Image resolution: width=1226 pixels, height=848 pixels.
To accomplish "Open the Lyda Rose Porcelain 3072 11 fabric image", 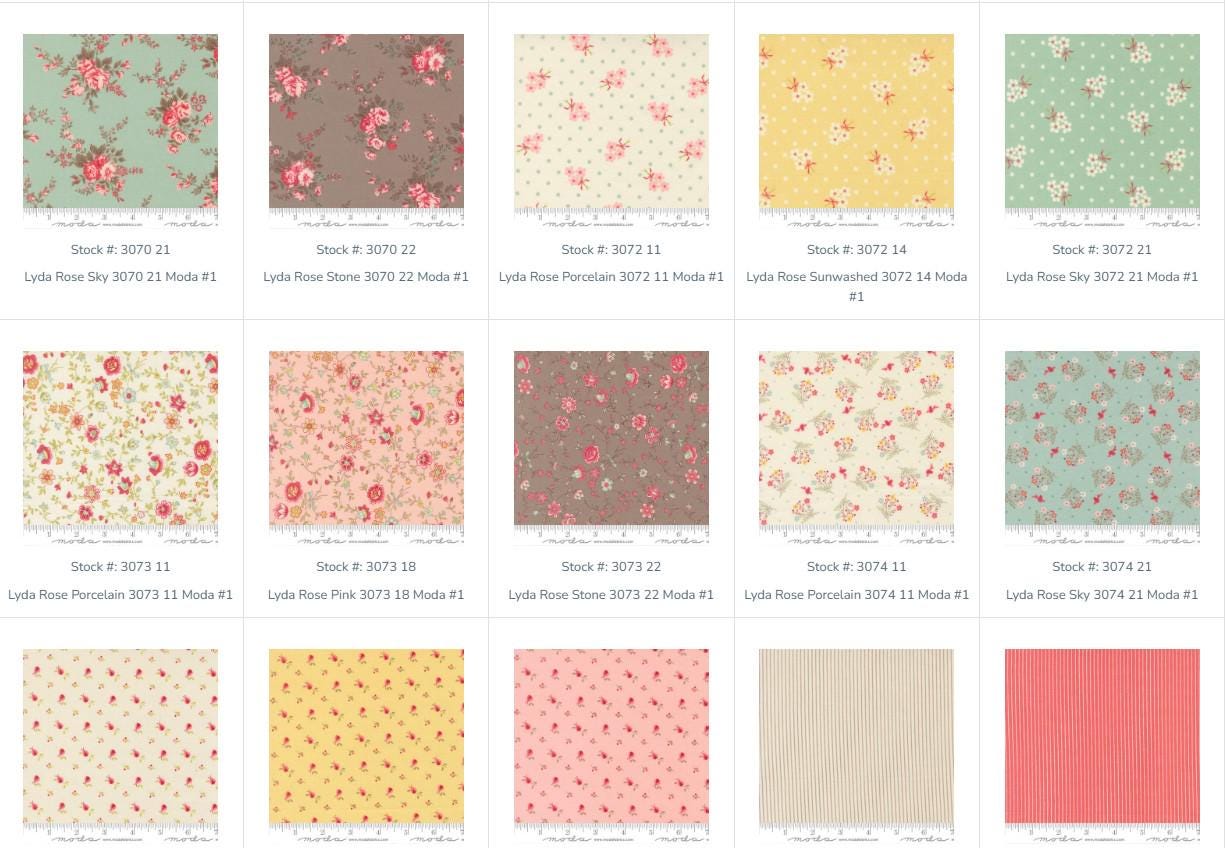I will pos(611,131).
